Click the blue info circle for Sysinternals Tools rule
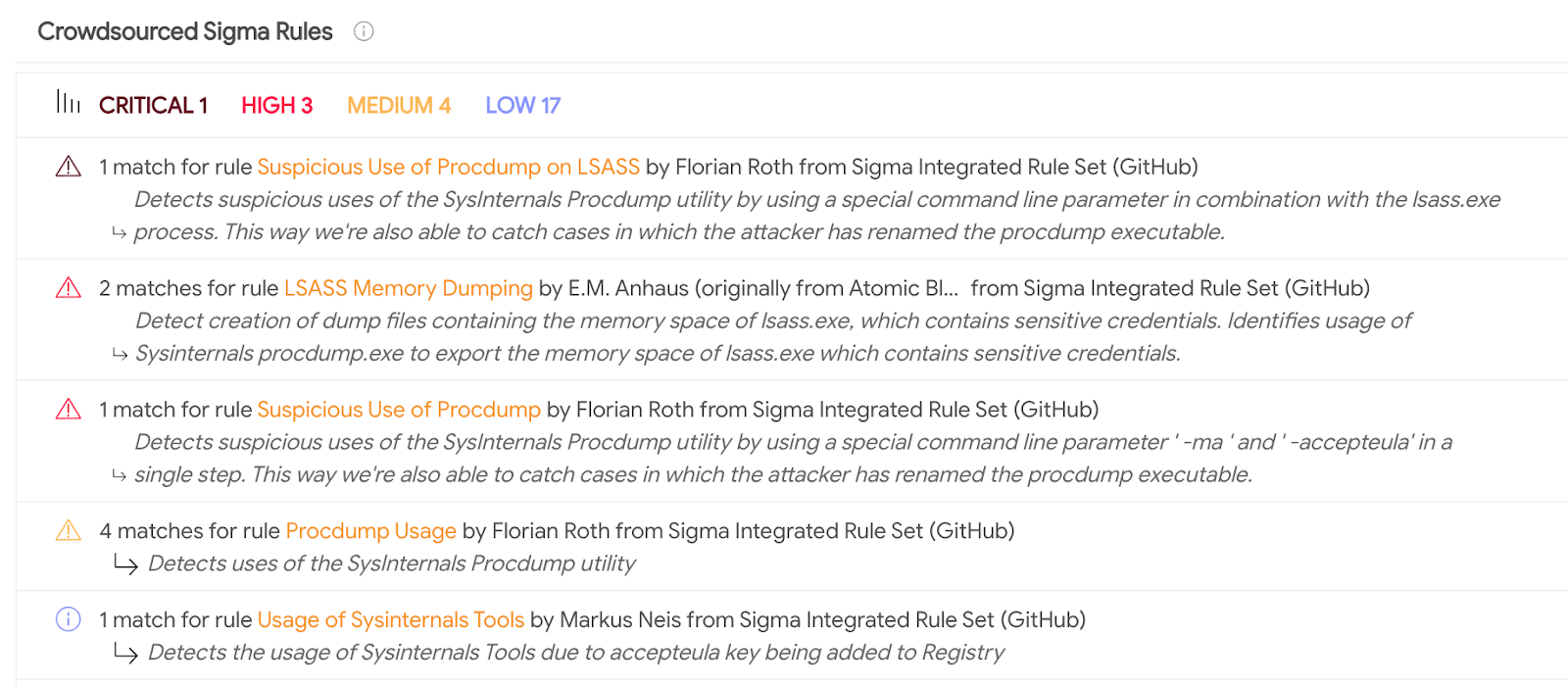Image resolution: width=1568 pixels, height=687 pixels. [x=69, y=619]
